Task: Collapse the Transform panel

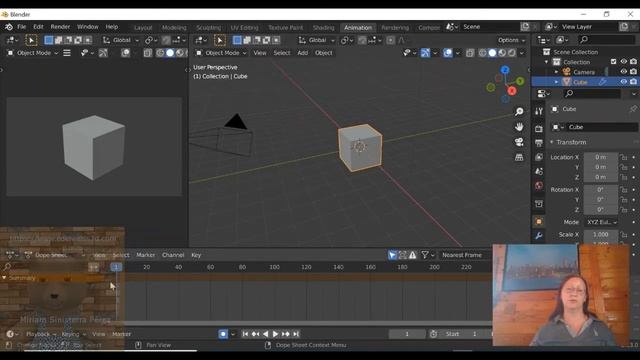Action: tap(552, 142)
